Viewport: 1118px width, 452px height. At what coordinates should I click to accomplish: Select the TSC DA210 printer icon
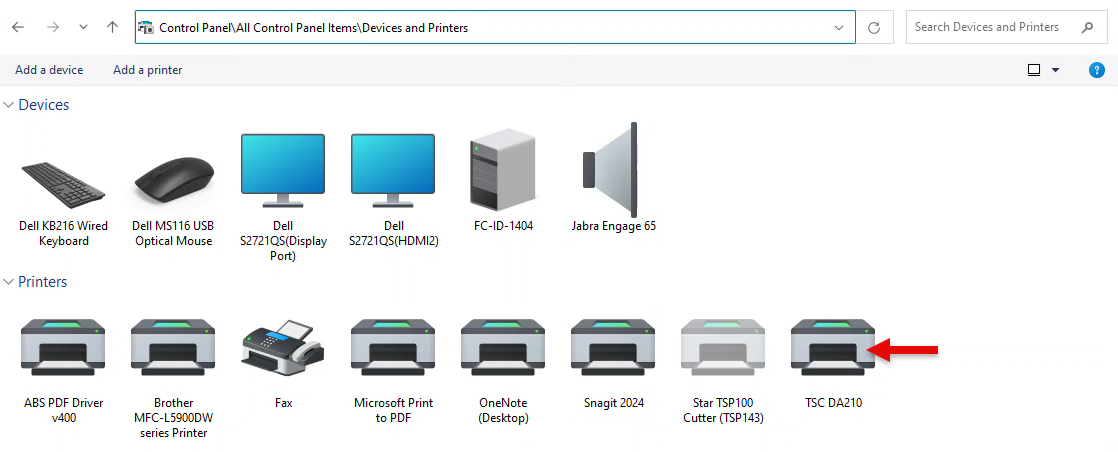point(832,348)
